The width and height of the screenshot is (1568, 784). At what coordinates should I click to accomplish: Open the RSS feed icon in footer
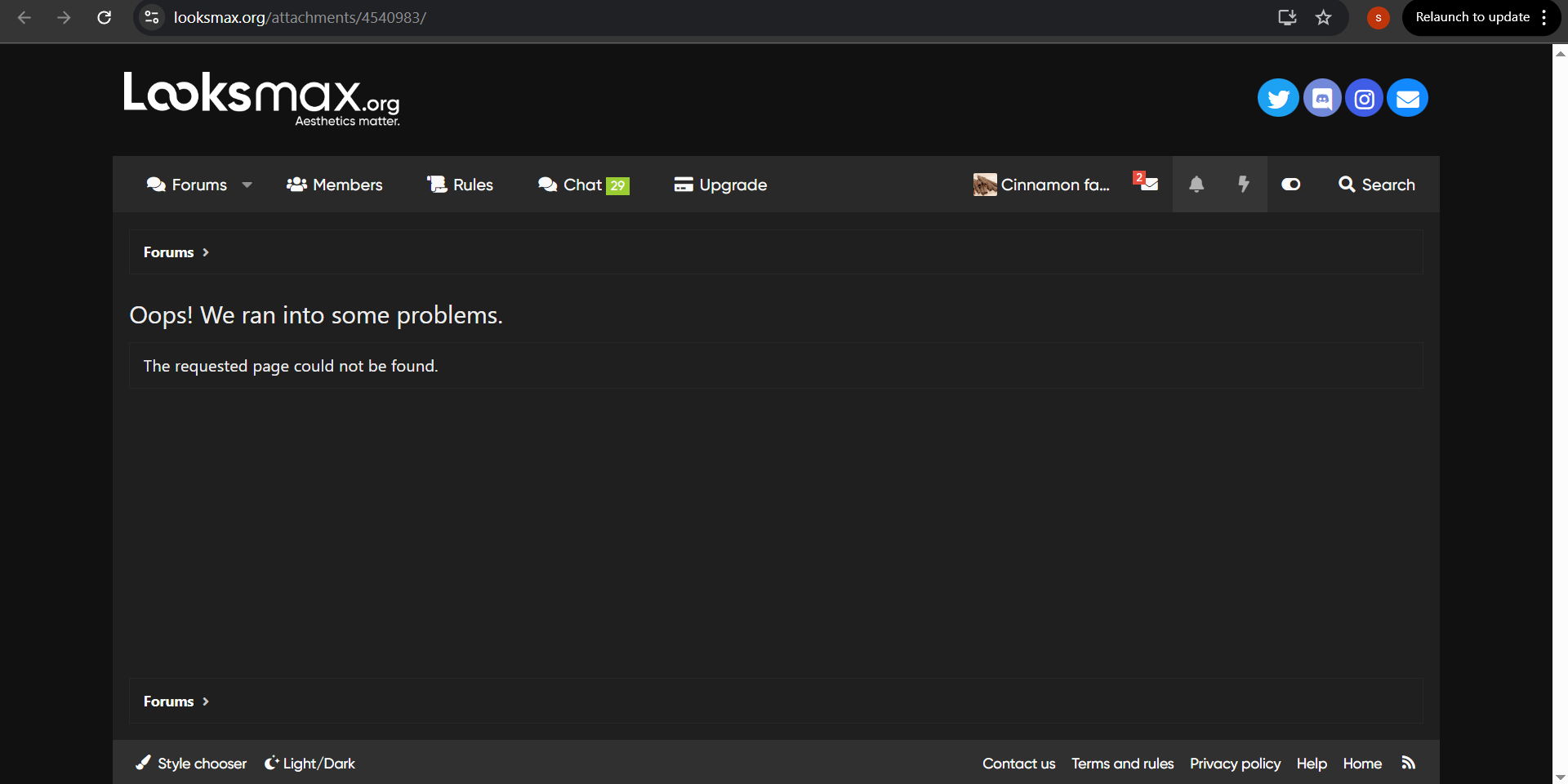(x=1408, y=763)
